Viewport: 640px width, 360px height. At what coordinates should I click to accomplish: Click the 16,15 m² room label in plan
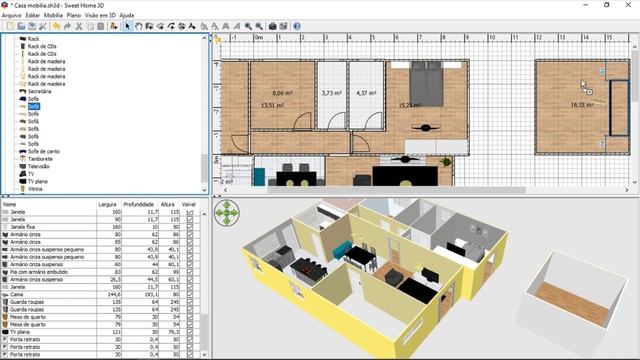(x=582, y=105)
